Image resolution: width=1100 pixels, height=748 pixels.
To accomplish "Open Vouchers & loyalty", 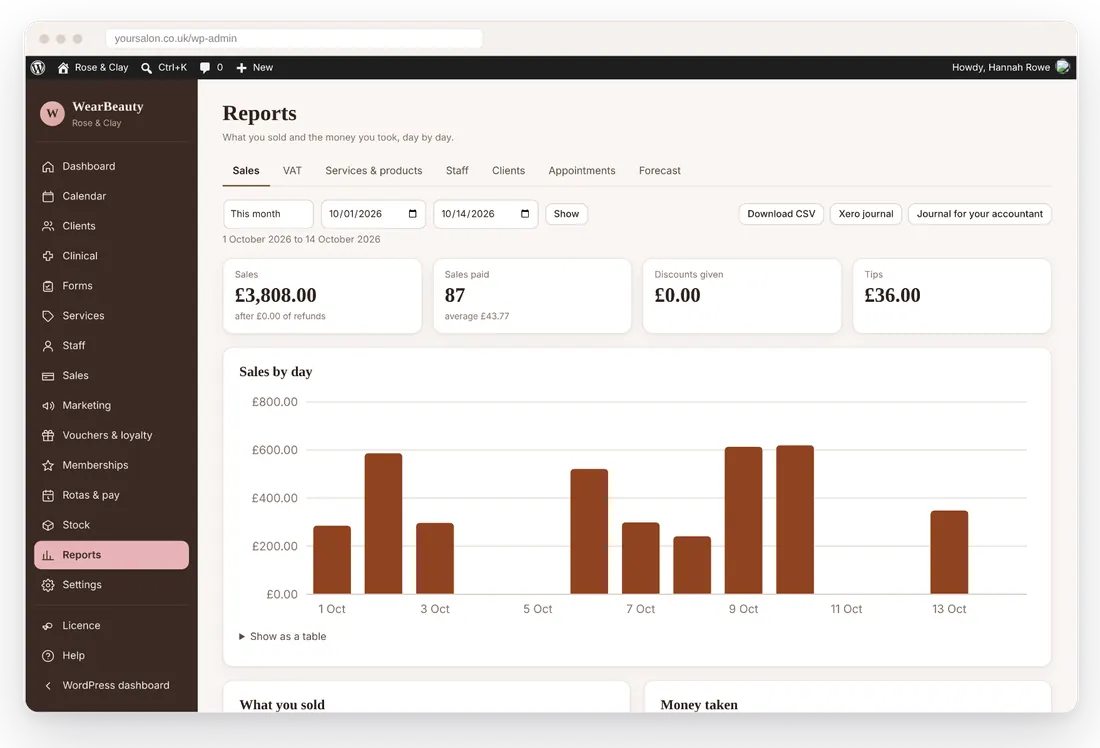I will click(x=111, y=436).
